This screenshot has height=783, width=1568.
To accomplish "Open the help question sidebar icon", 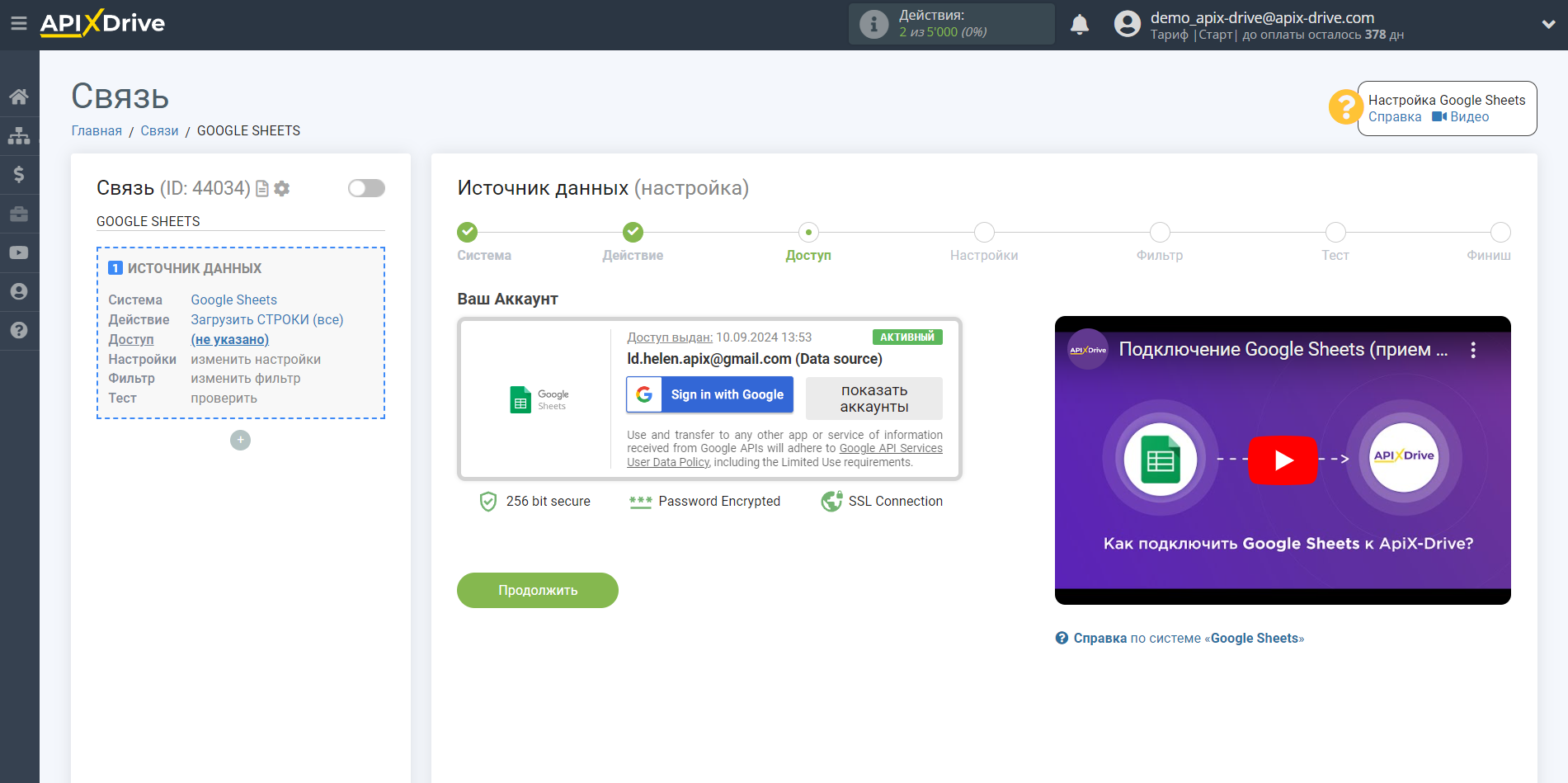I will (x=19, y=330).
